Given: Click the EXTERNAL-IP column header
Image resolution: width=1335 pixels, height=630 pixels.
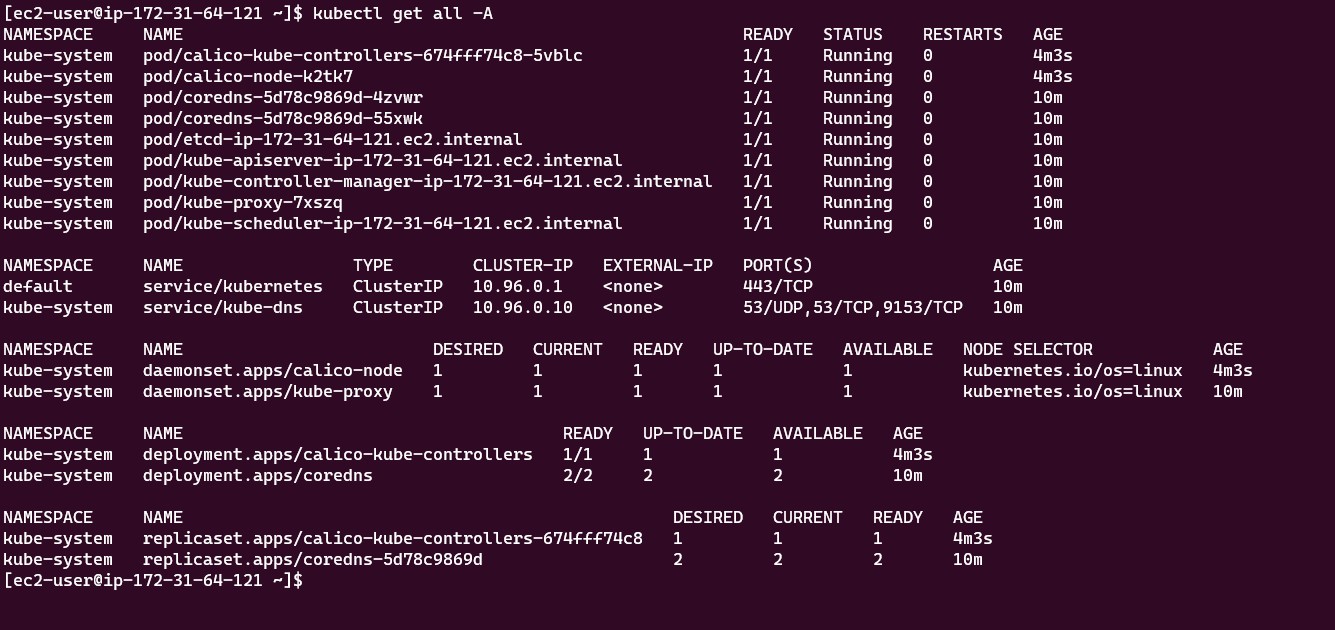Looking at the screenshot, I should 658,265.
